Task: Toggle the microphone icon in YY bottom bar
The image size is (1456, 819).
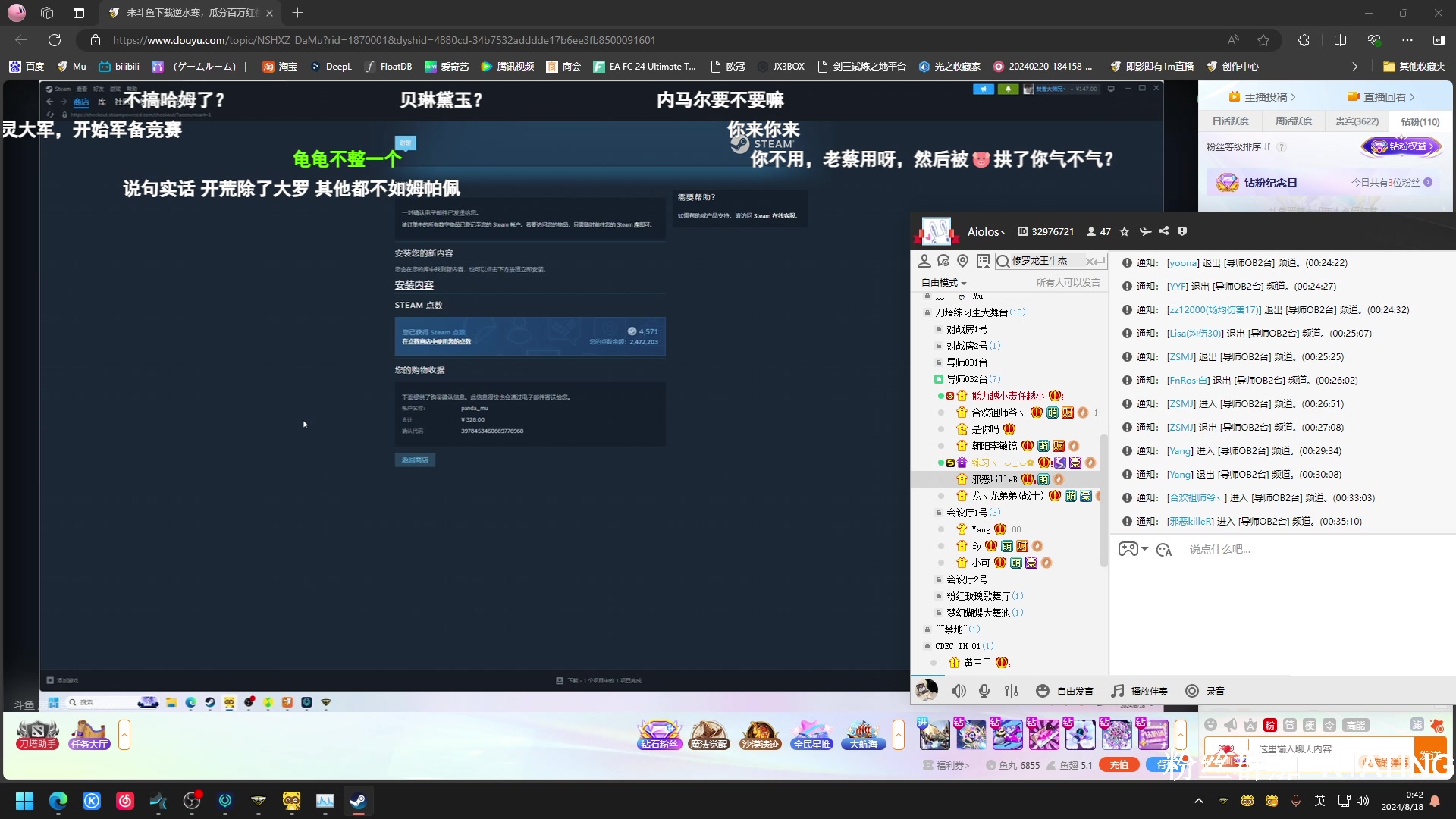Action: point(984,691)
